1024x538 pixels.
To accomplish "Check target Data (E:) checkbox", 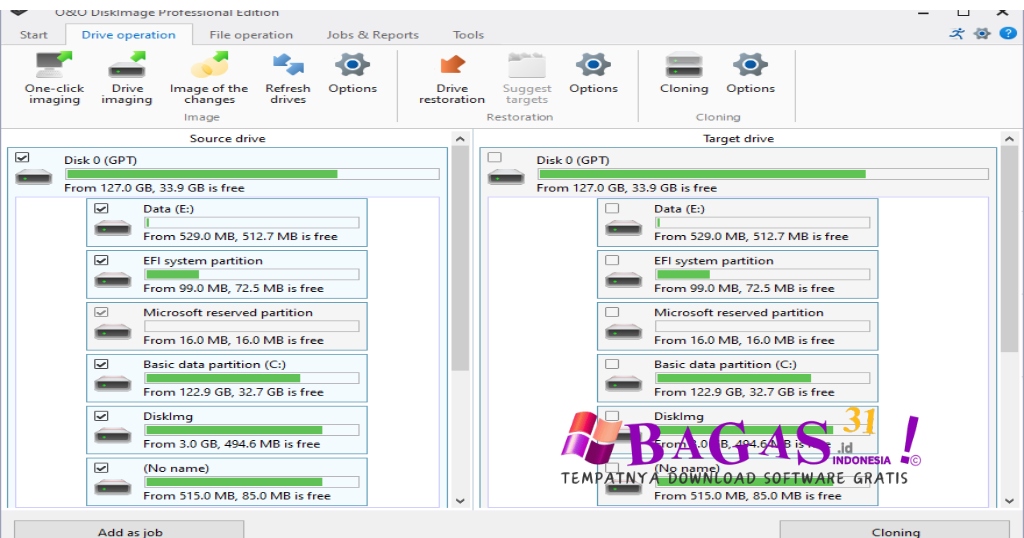I will pos(612,208).
